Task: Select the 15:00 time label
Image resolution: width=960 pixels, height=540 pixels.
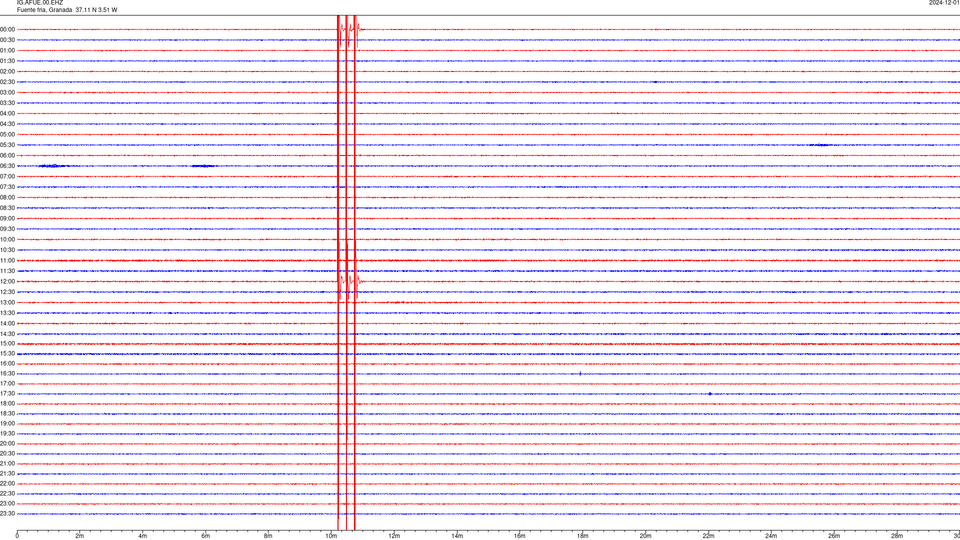Action: [x=7, y=343]
